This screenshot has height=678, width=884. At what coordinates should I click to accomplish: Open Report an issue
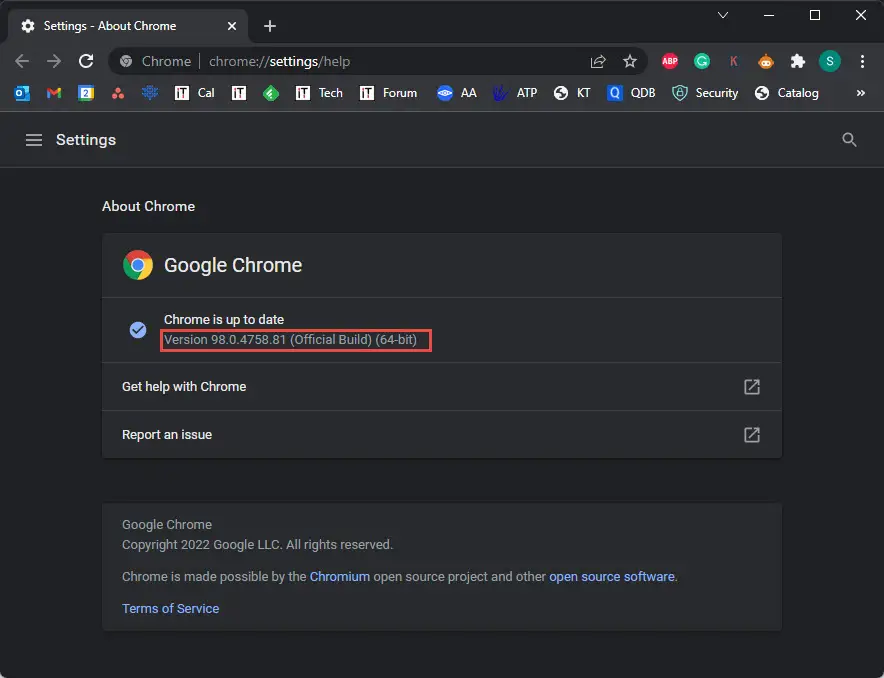[441, 435]
